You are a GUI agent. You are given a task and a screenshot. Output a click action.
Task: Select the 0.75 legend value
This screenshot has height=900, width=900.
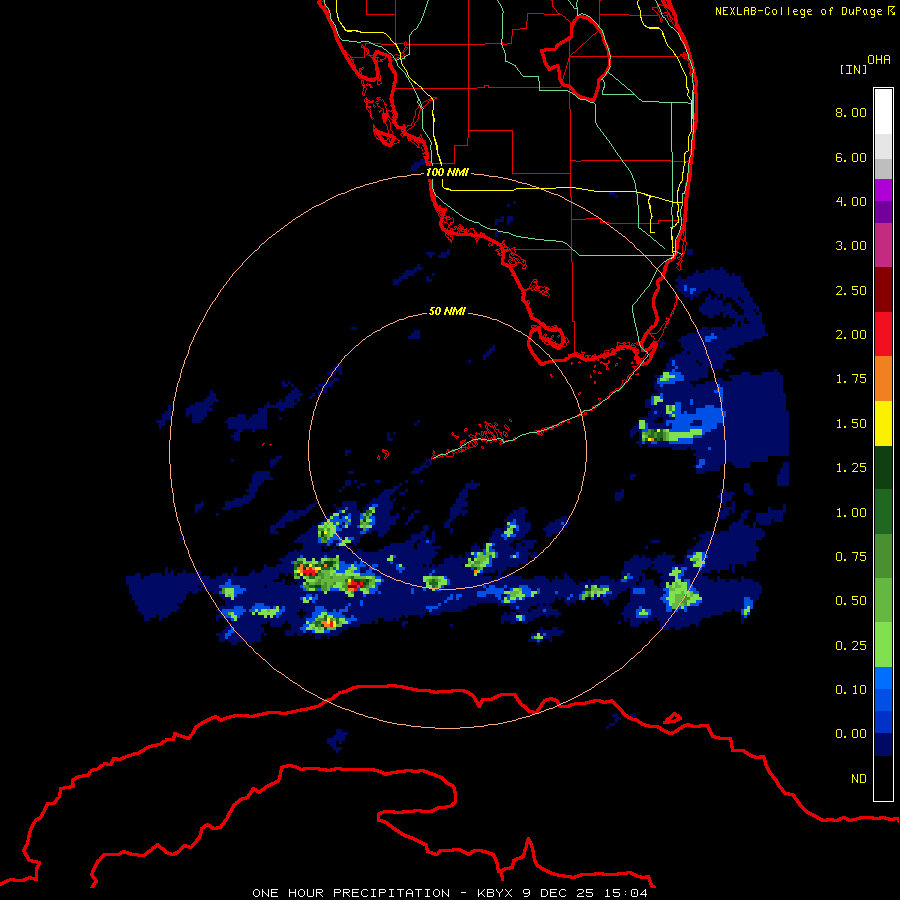pyautogui.click(x=851, y=557)
